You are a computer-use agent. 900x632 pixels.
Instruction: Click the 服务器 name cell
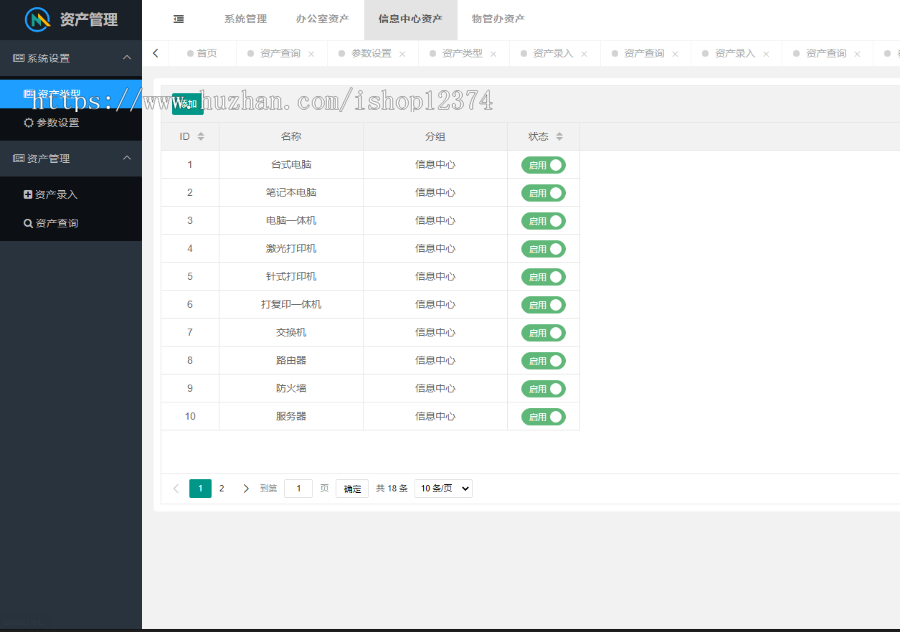[291, 417]
